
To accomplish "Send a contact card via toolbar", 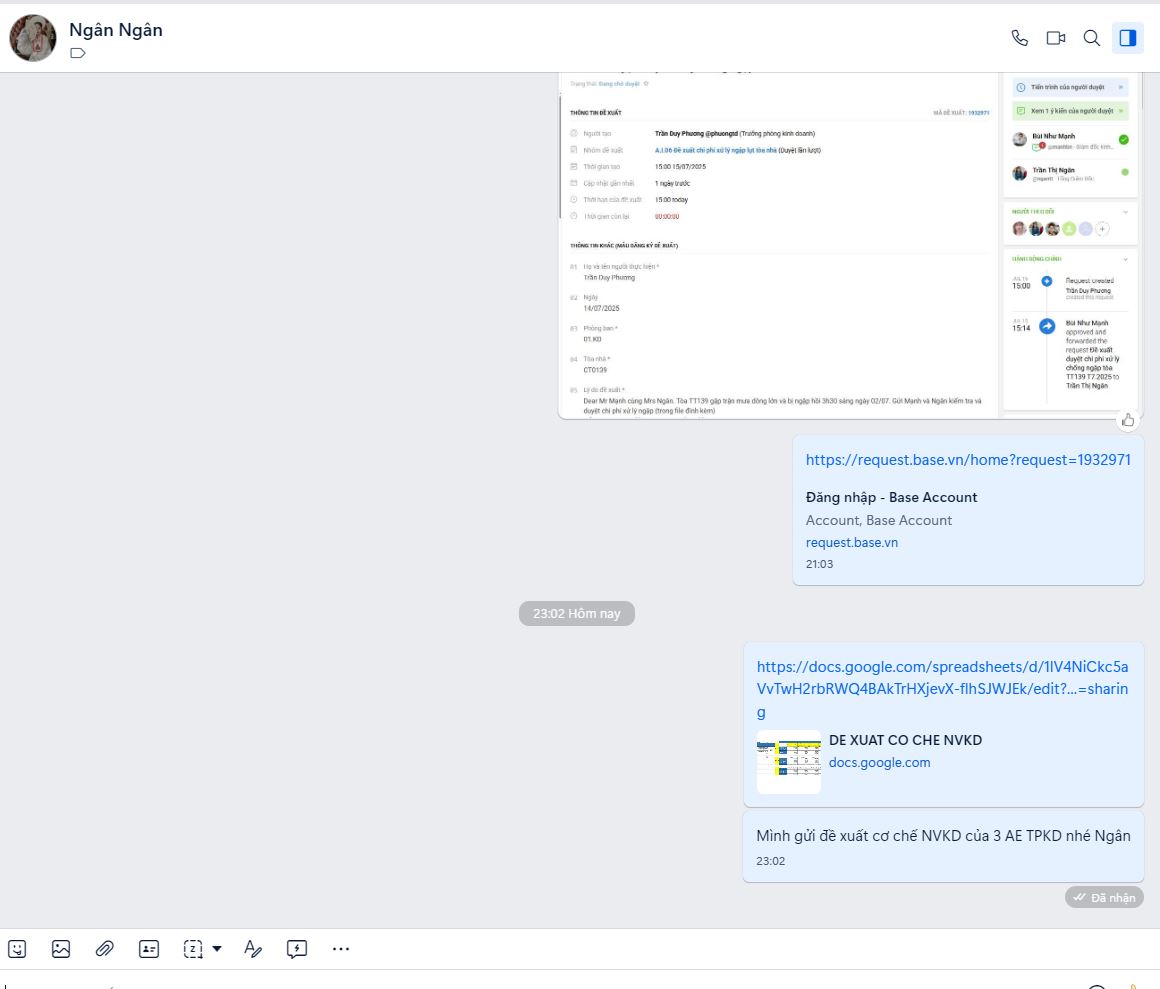I will pyautogui.click(x=149, y=949).
